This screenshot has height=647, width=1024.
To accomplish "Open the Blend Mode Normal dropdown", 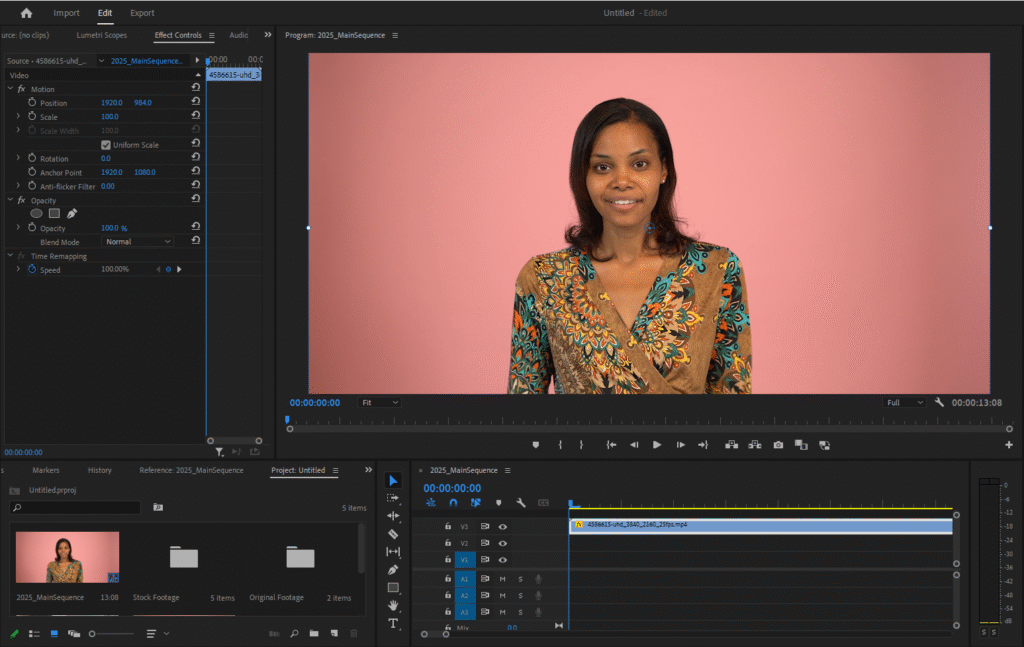I will 137,242.
